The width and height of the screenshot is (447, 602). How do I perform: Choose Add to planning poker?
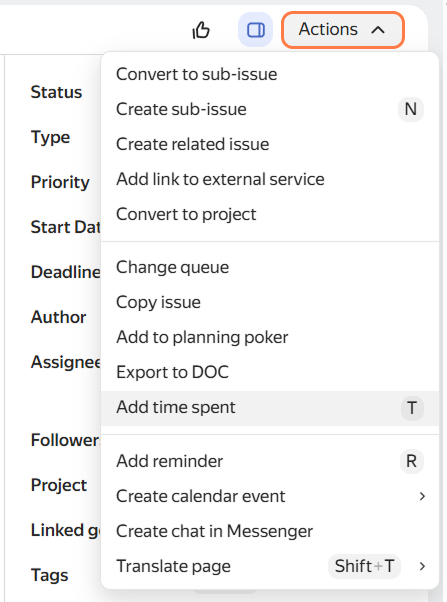coord(270,337)
